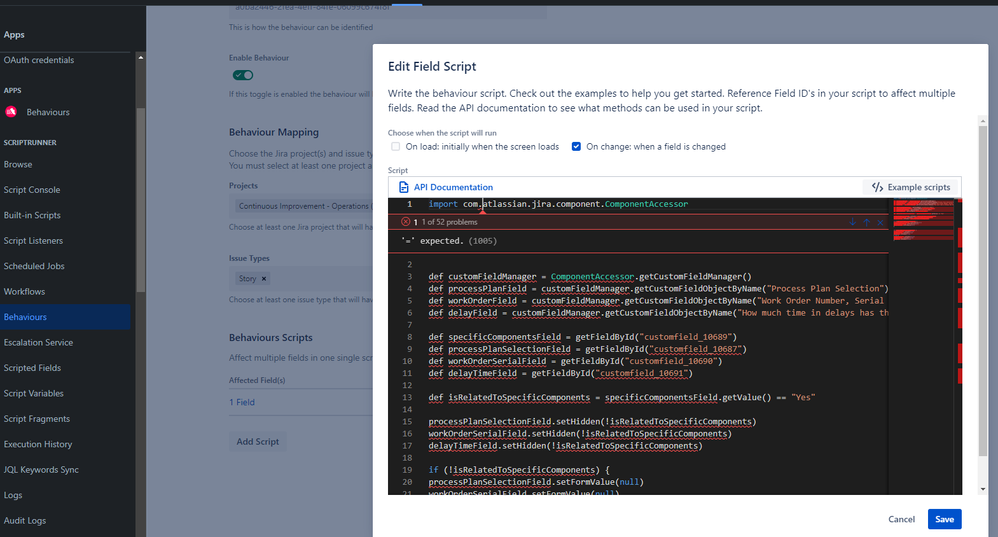Screen dimensions: 998x537
Task: Click the "1 of 52 problems" text
Action: (x=449, y=222)
